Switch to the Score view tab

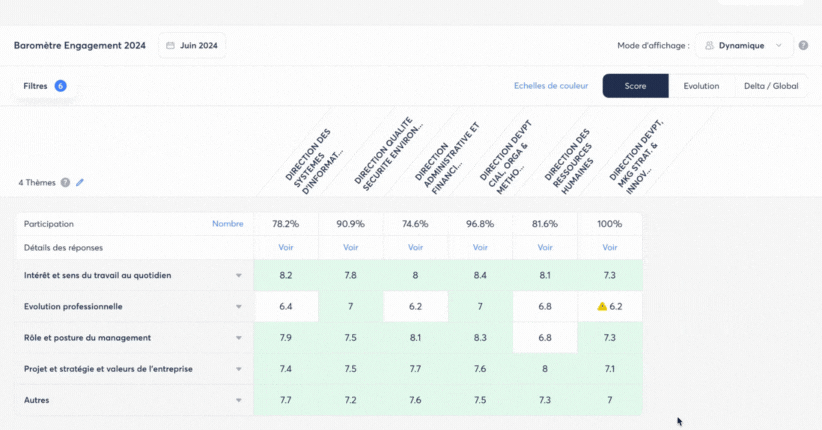tap(635, 86)
